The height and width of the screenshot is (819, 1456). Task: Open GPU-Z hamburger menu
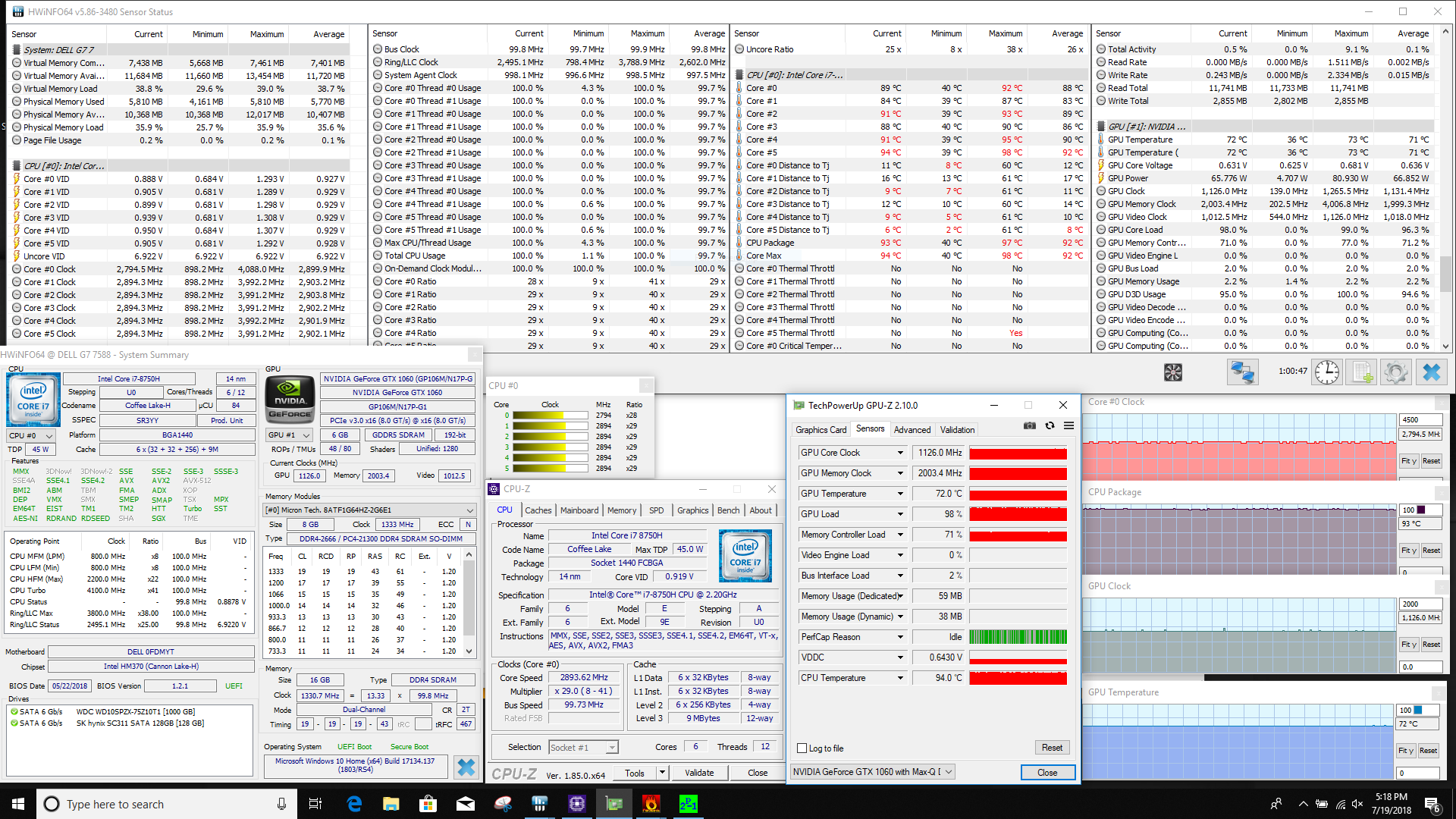click(1068, 425)
